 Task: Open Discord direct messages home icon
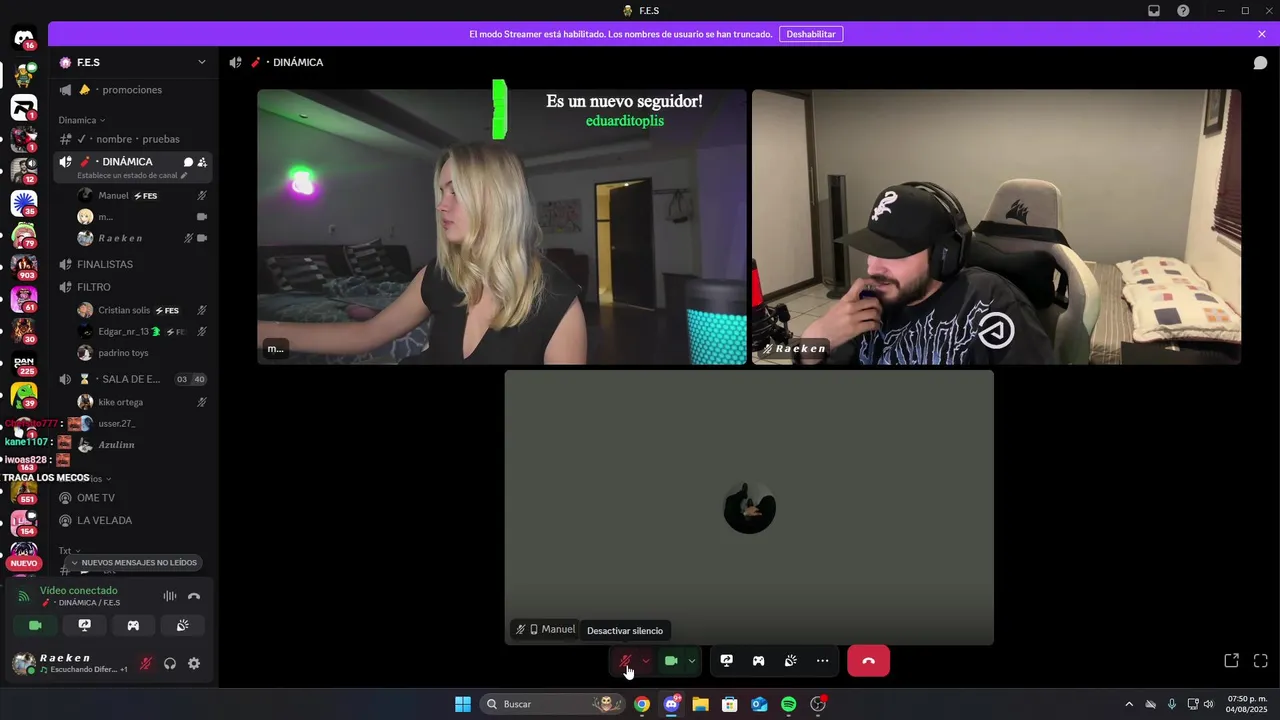click(24, 40)
